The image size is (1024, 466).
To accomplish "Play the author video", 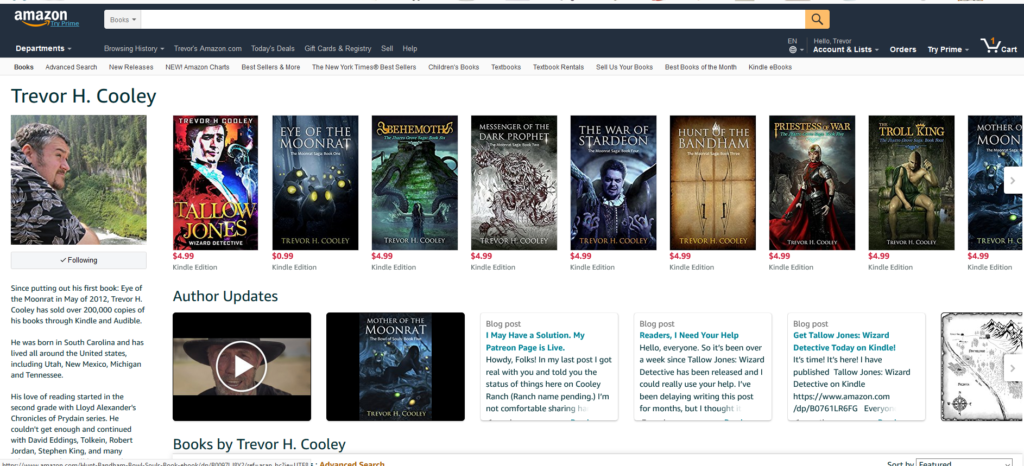I will (x=242, y=367).
